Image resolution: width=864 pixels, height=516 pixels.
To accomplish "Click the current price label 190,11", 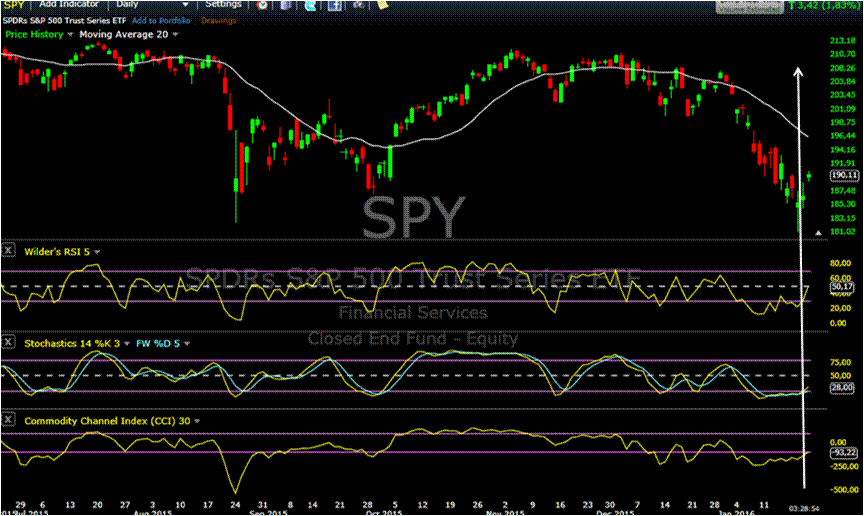I will [844, 175].
